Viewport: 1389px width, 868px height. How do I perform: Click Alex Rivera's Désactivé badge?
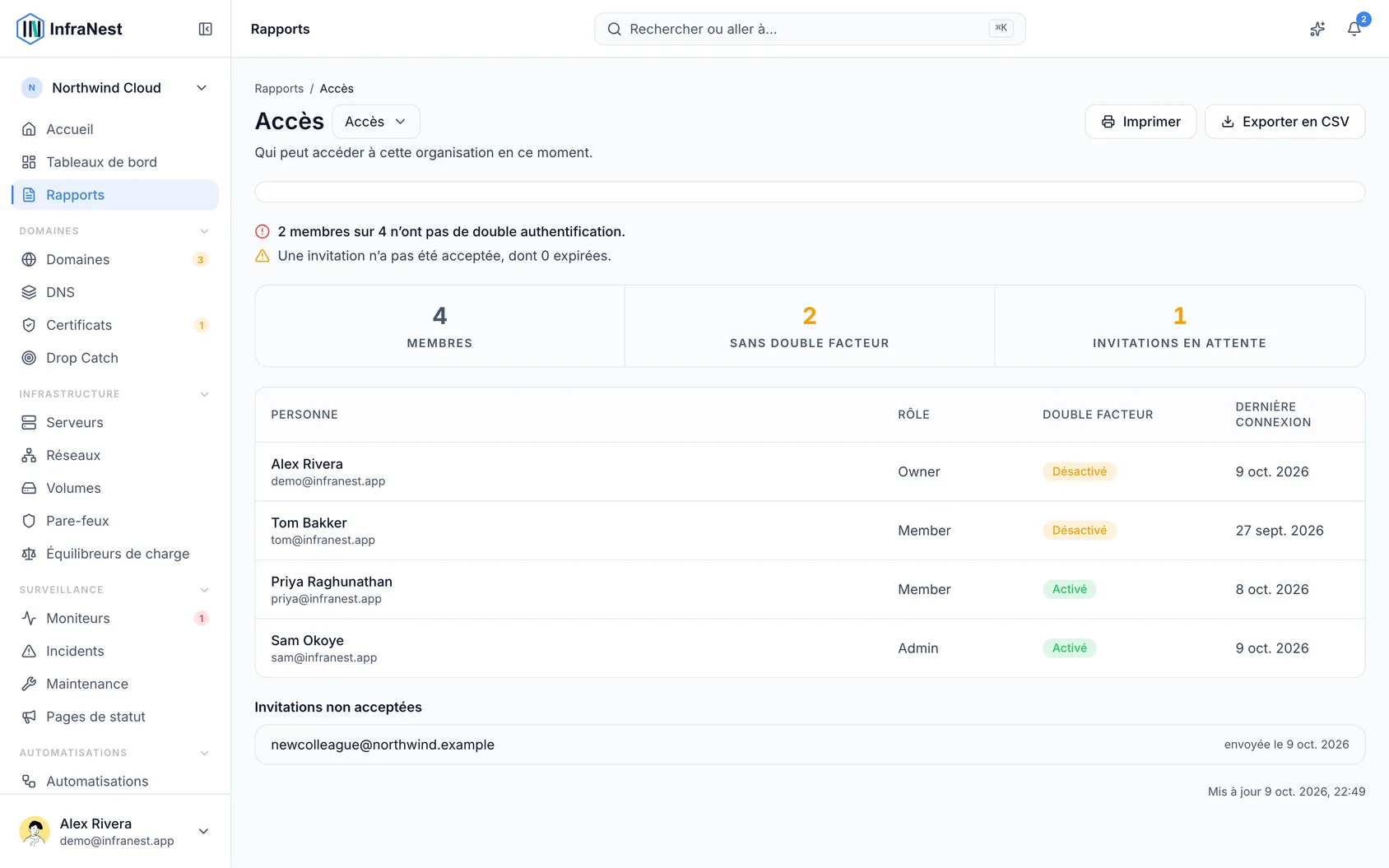click(1080, 471)
